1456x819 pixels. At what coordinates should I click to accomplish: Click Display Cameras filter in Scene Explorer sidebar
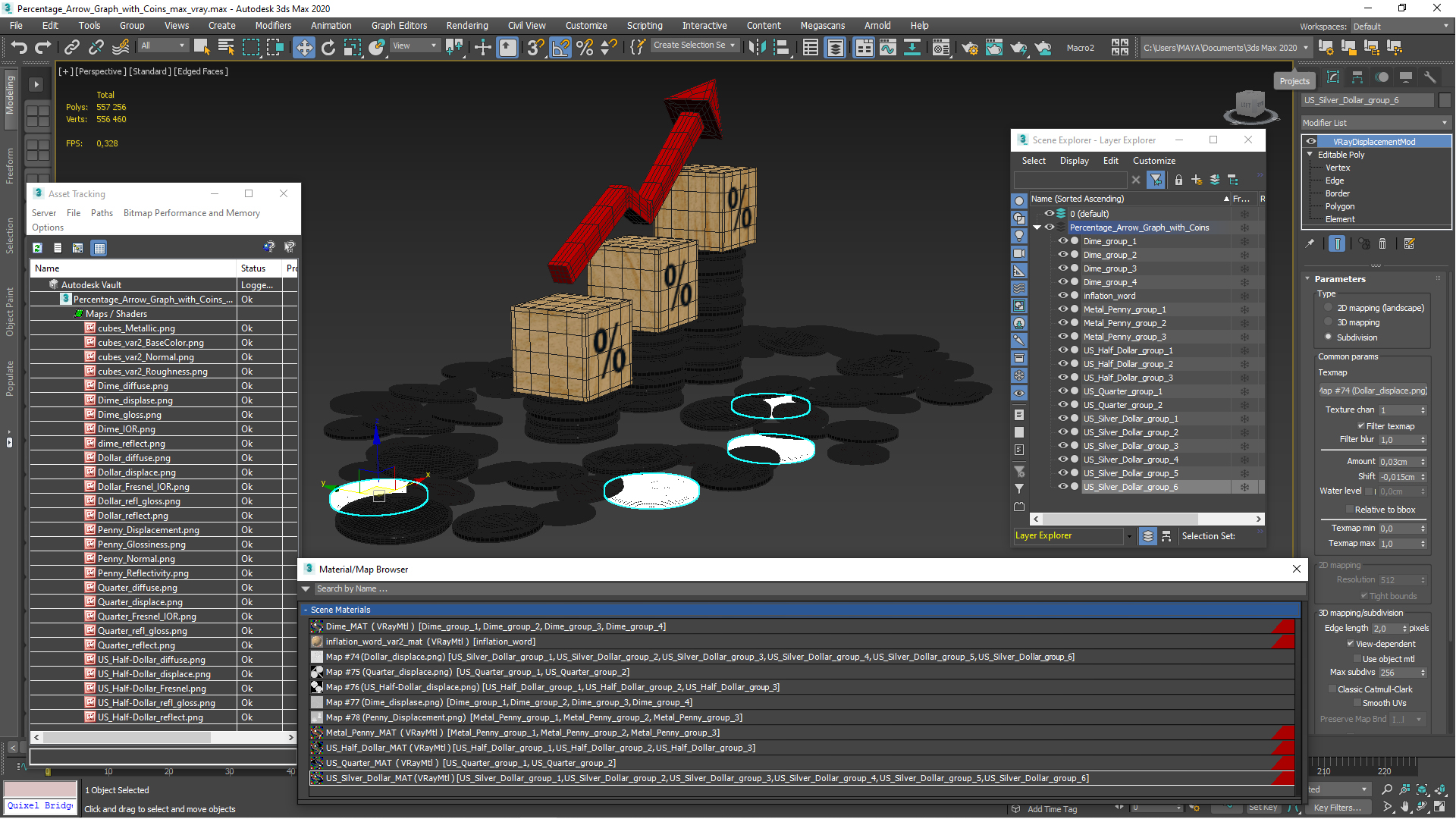(1019, 253)
